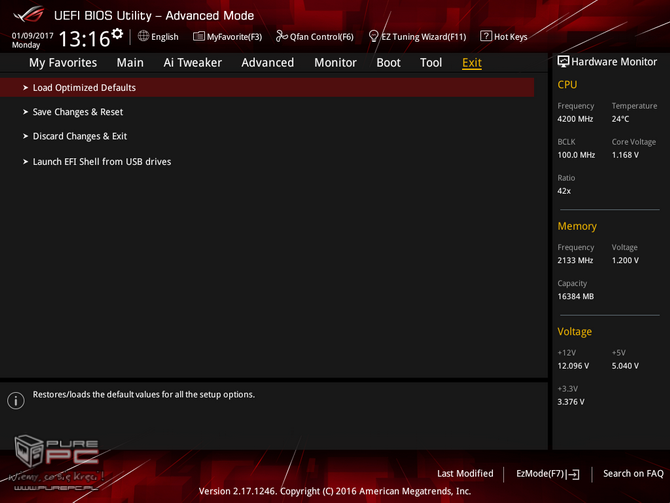This screenshot has width=670, height=503.
Task: Click the CPU section heading
Action: tap(567, 85)
